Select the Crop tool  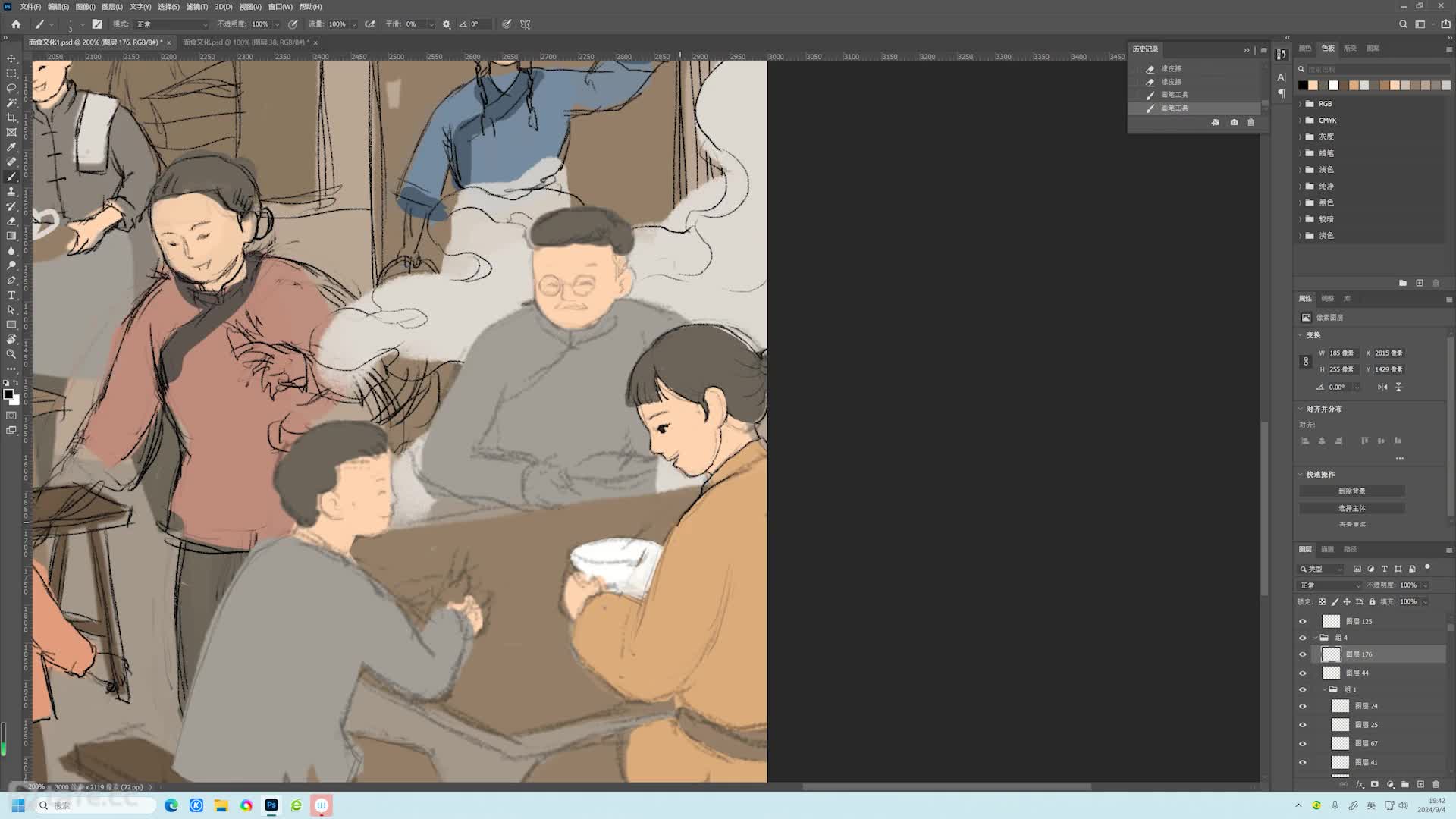click(x=11, y=118)
